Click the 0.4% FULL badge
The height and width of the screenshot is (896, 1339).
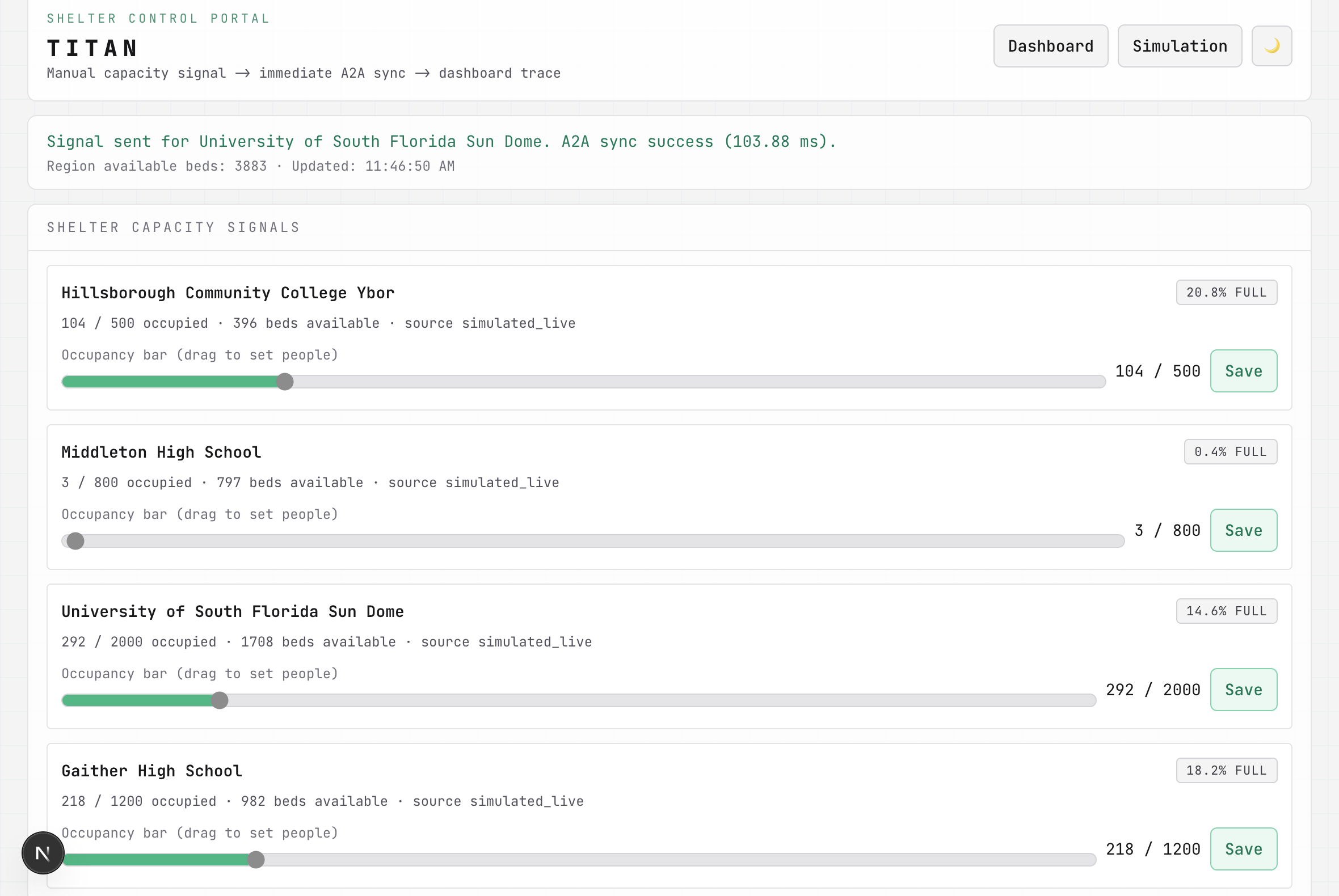click(1230, 452)
